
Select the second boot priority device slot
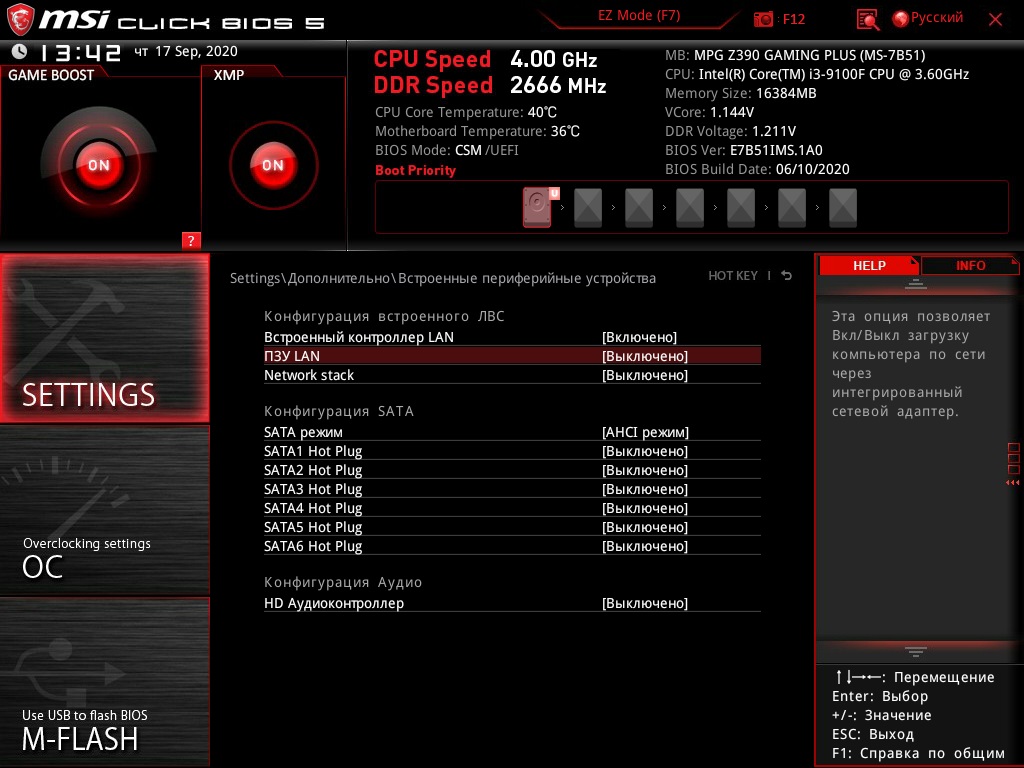click(588, 208)
